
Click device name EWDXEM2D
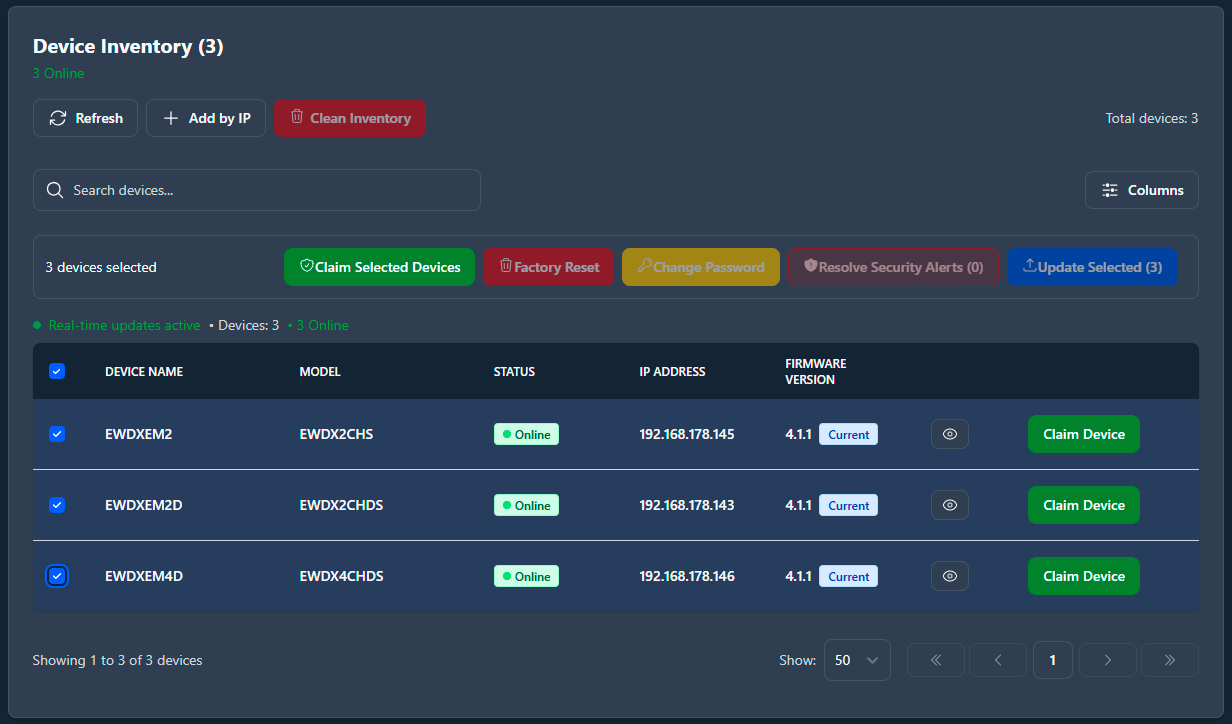click(144, 505)
